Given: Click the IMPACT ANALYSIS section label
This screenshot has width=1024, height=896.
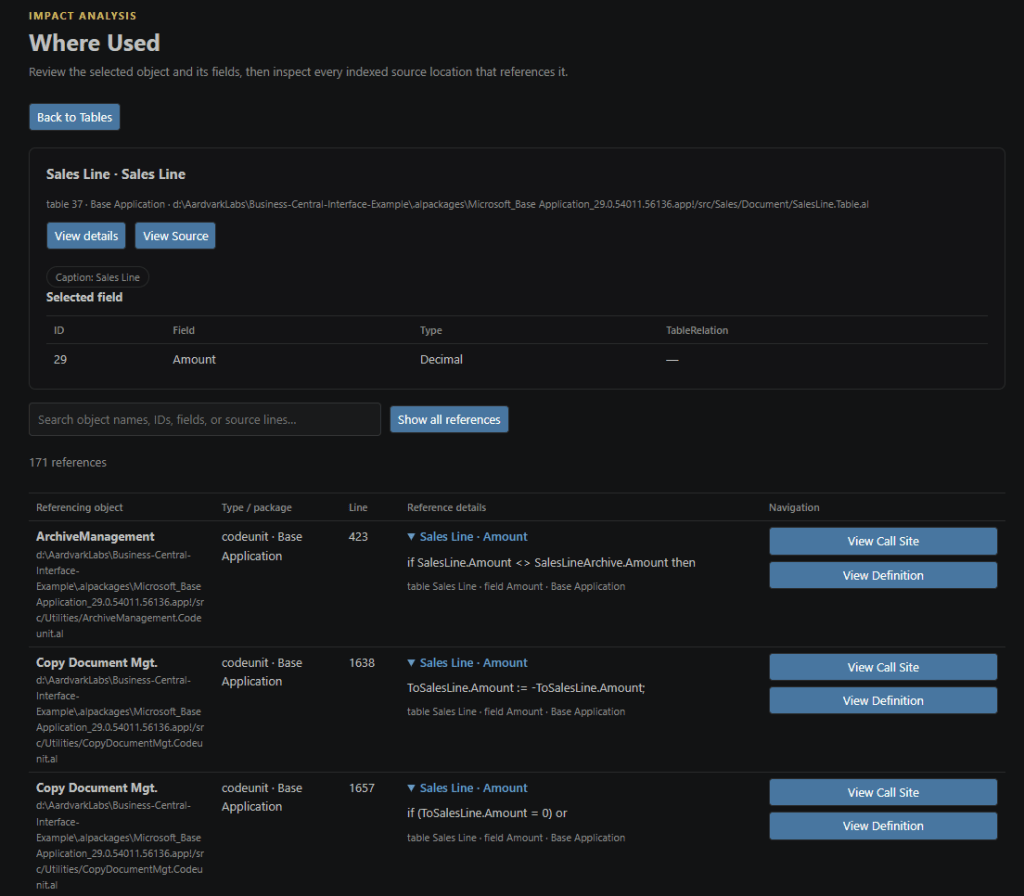Looking at the screenshot, I should 83,16.
